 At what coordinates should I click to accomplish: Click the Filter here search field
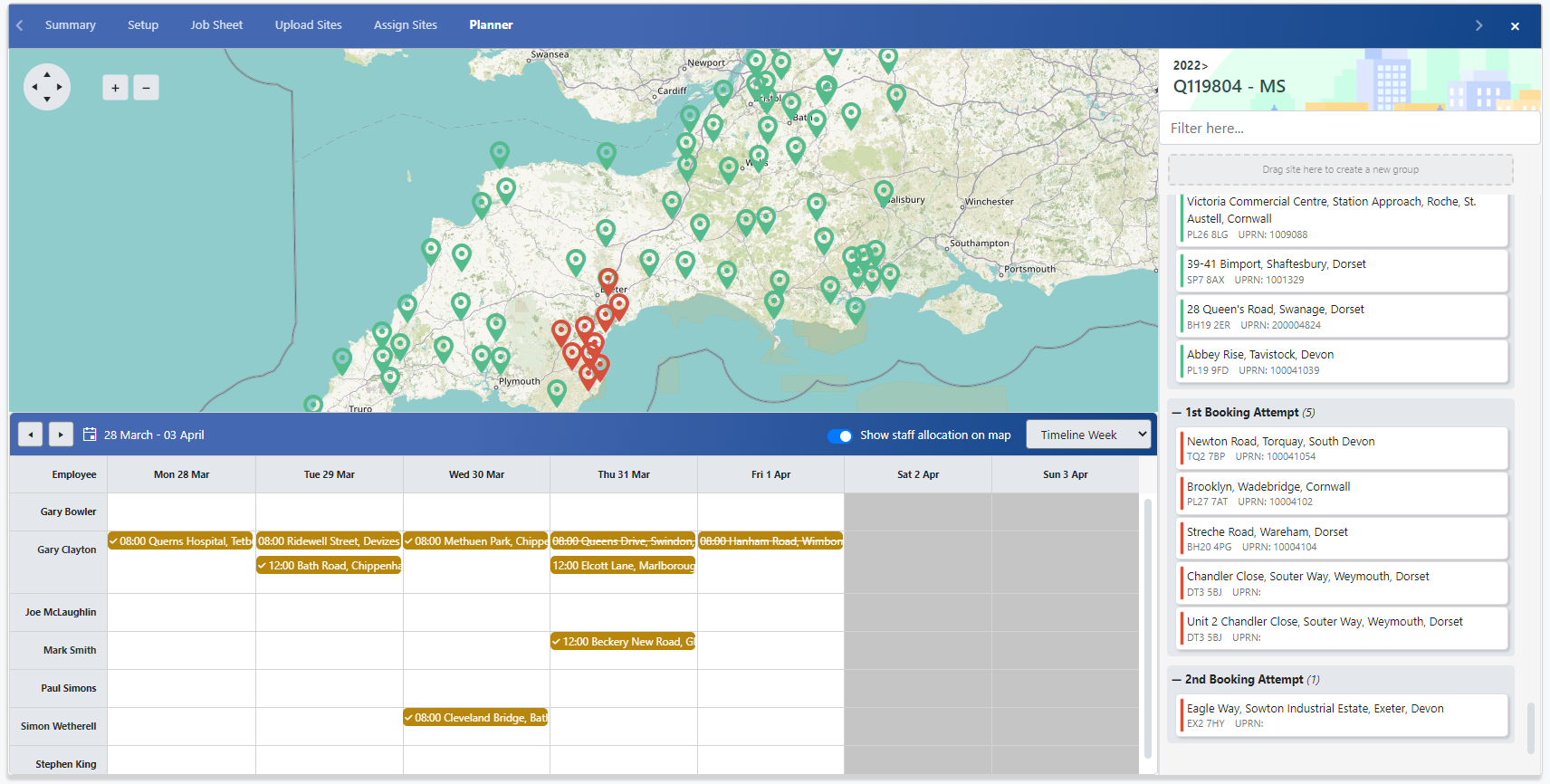click(1349, 129)
